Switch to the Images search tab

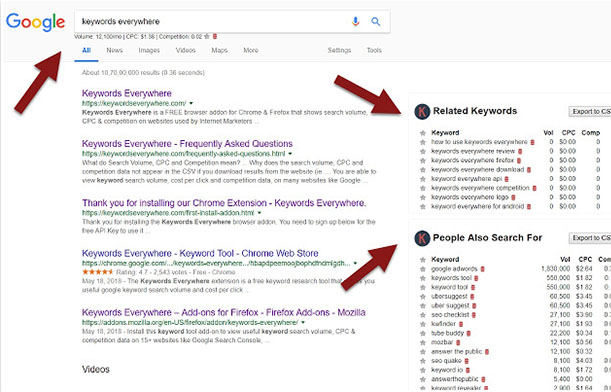coord(149,50)
